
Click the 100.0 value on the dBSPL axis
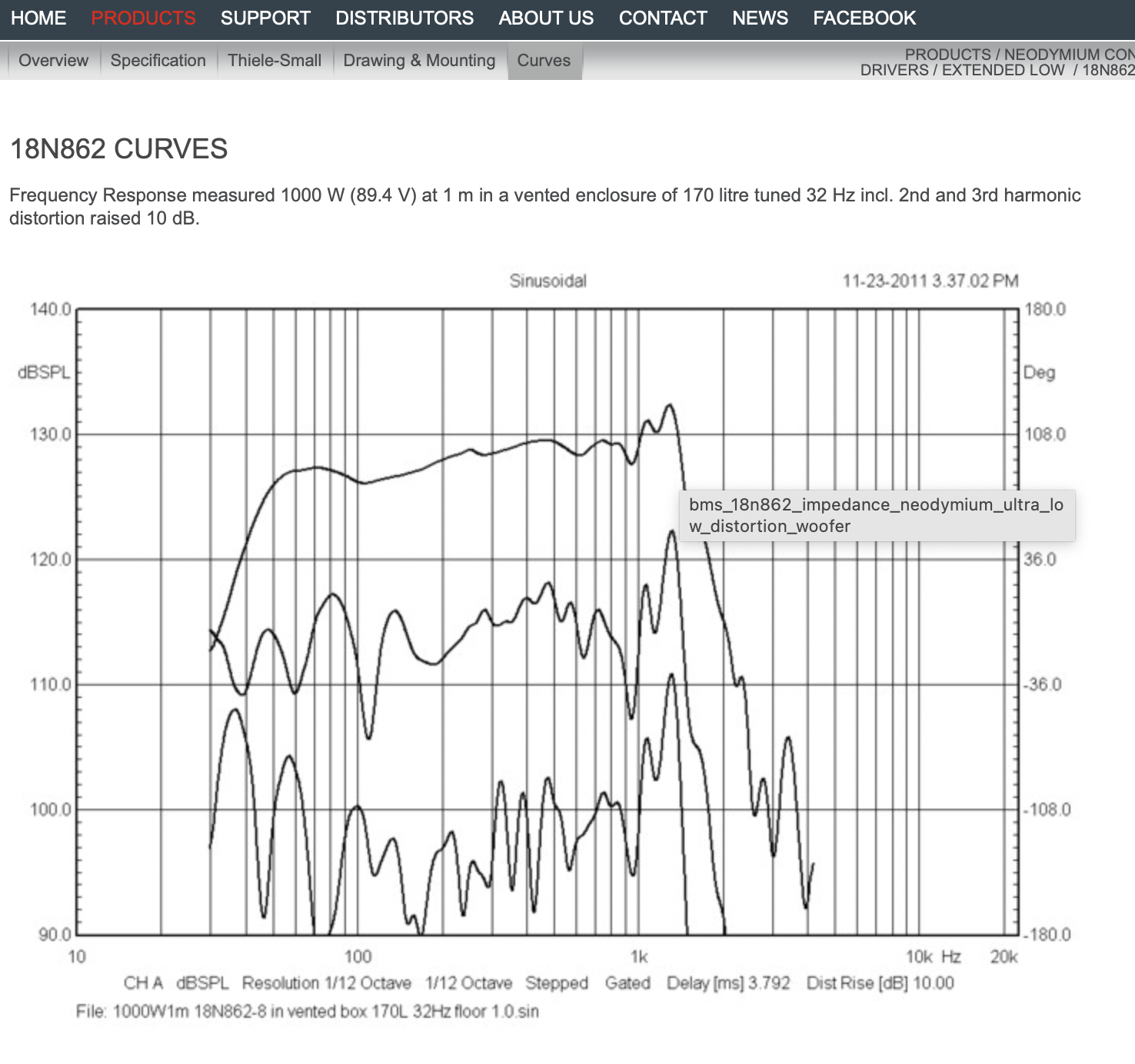(50, 810)
